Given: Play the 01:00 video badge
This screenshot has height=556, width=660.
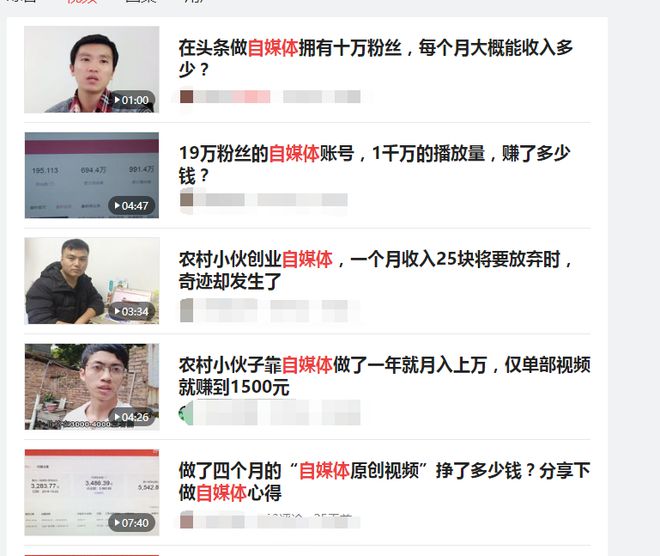Looking at the screenshot, I should [132, 100].
